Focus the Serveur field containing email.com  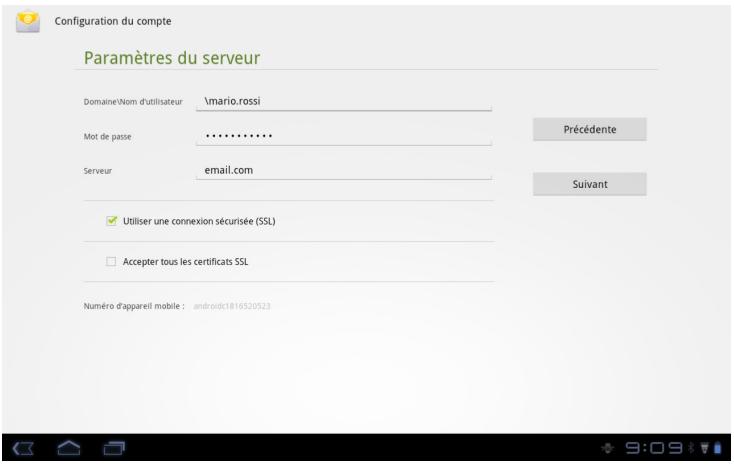click(344, 170)
